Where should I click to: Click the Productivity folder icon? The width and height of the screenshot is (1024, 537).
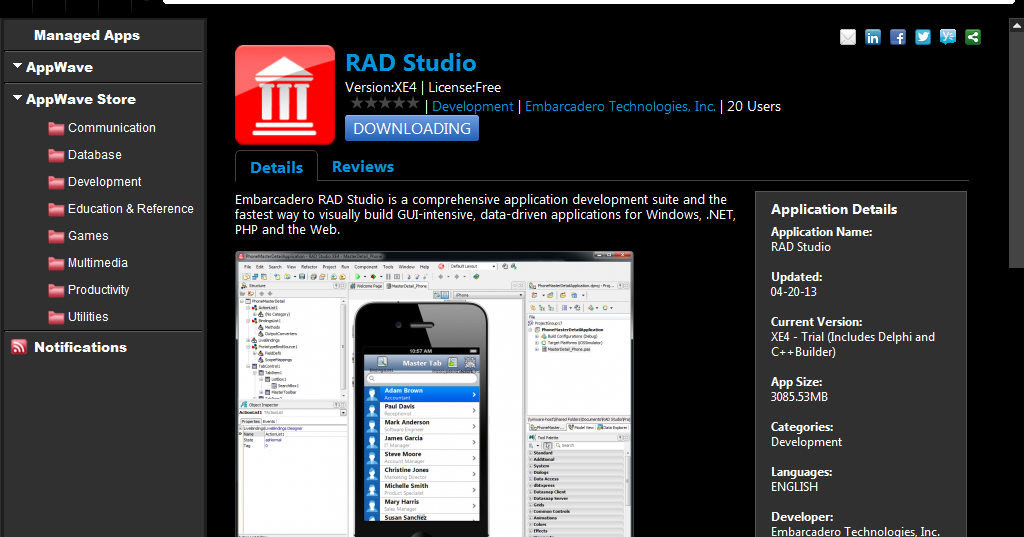click(56, 290)
